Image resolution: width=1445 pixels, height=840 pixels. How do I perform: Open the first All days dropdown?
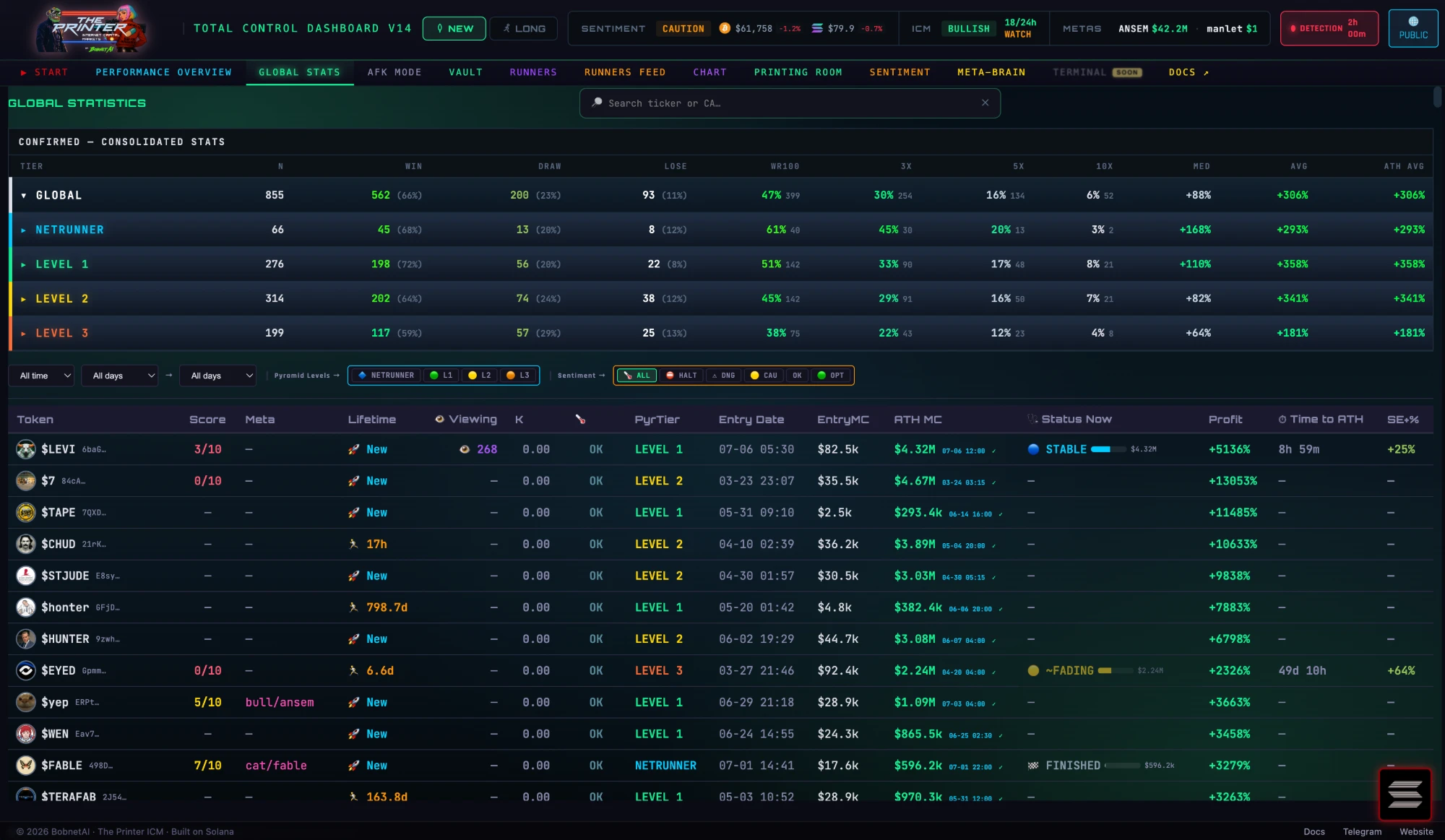[x=120, y=376]
